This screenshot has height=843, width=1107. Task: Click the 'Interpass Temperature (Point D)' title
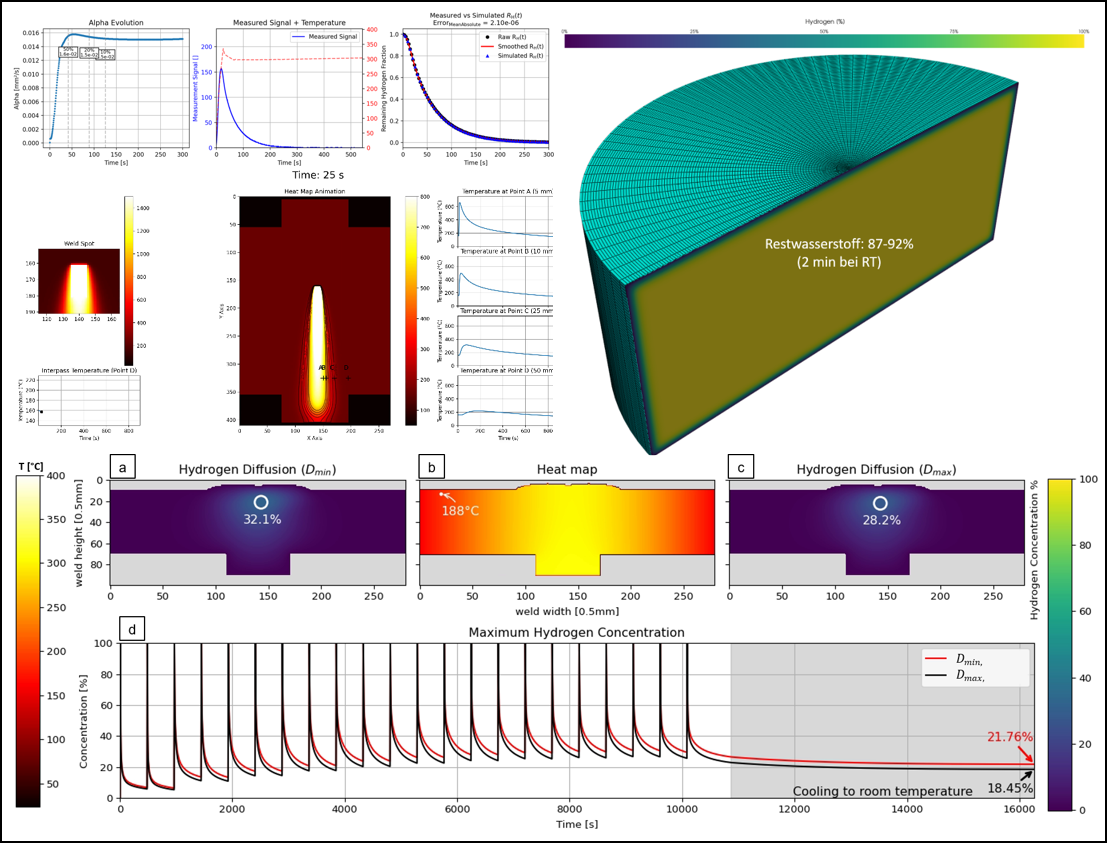coord(89,370)
